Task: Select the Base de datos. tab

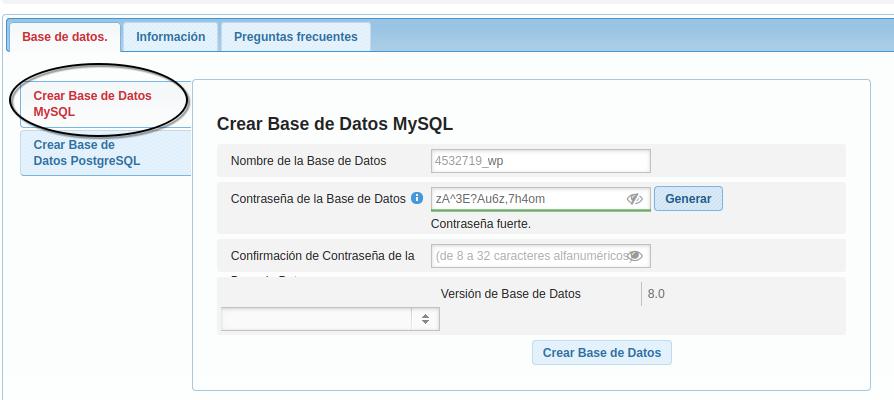Action: point(64,37)
